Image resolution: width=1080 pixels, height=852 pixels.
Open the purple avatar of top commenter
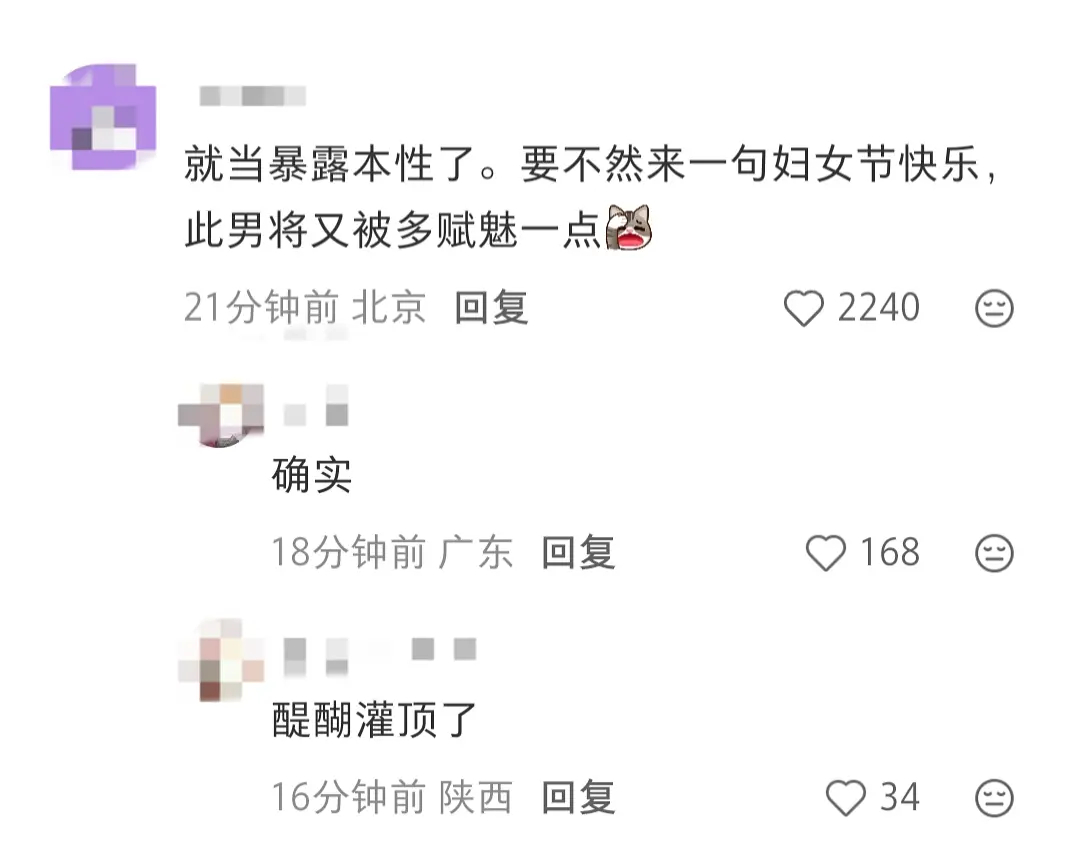(x=103, y=117)
